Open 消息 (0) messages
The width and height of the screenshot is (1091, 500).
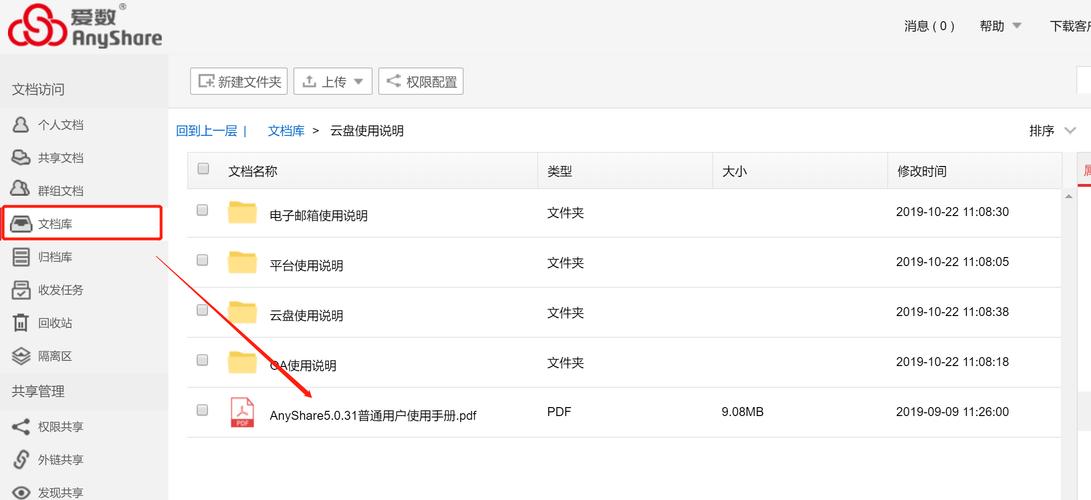[x=930, y=26]
